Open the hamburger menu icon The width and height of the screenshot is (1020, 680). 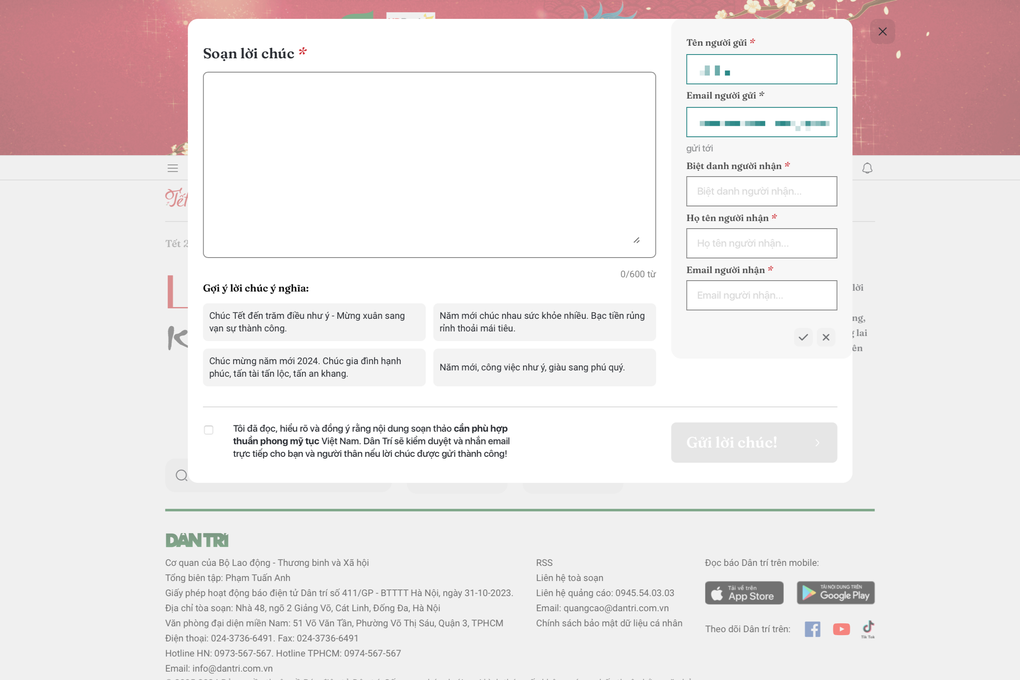point(173,168)
